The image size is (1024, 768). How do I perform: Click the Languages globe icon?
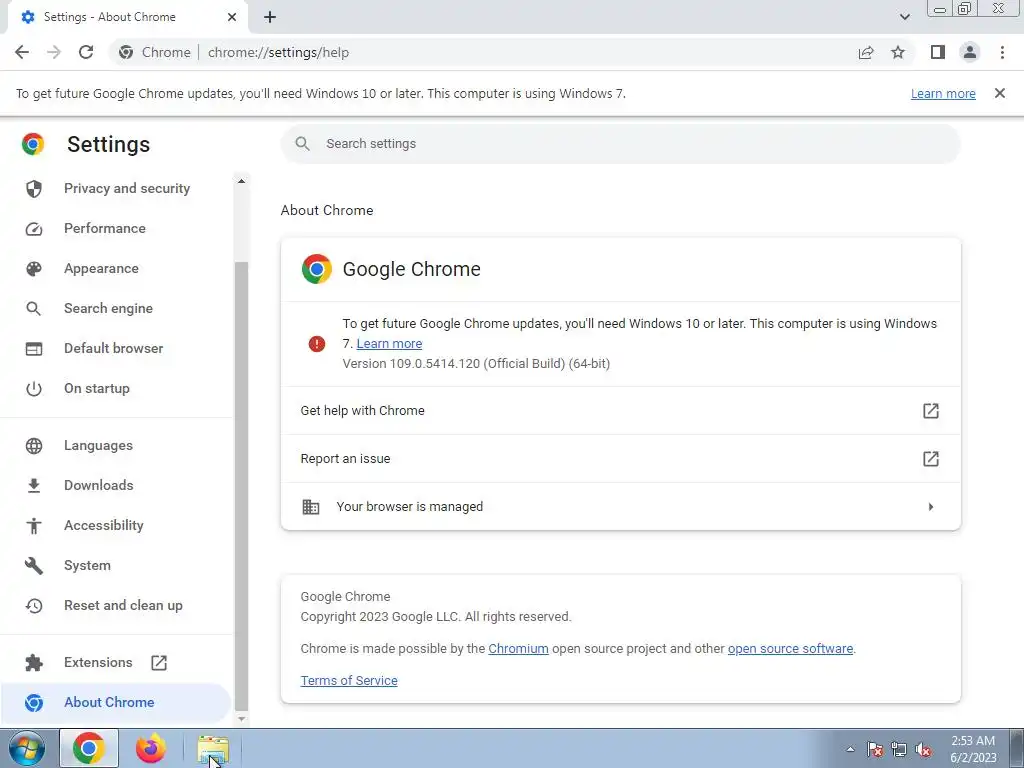pos(34,445)
